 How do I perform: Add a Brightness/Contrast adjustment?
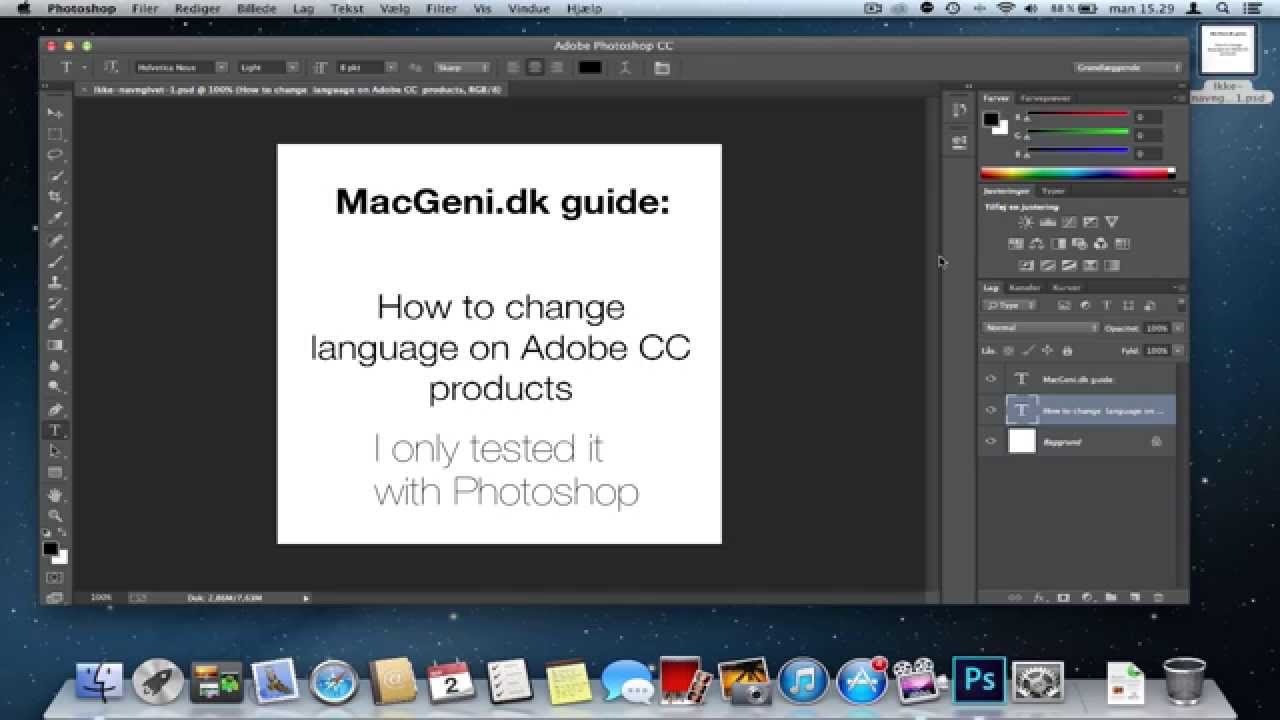tap(1025, 222)
